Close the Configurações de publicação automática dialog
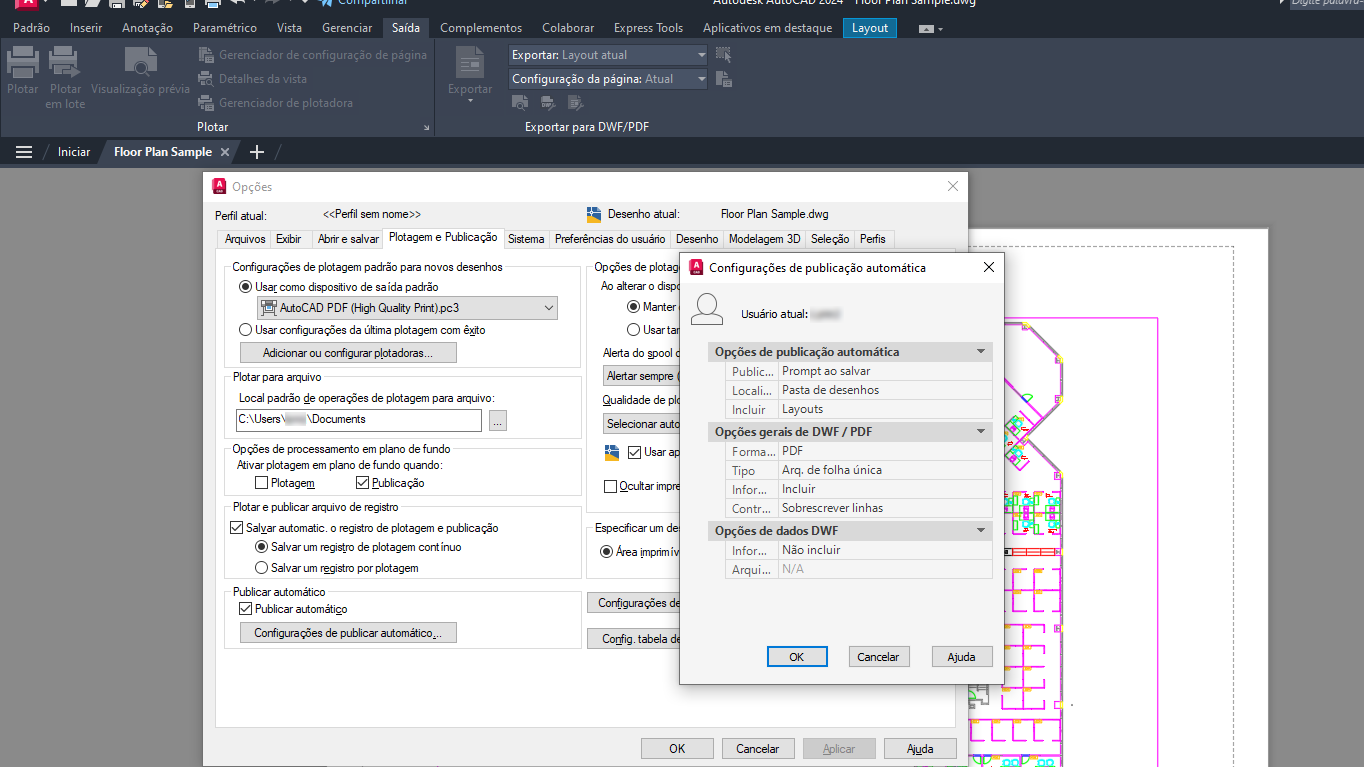 (988, 267)
